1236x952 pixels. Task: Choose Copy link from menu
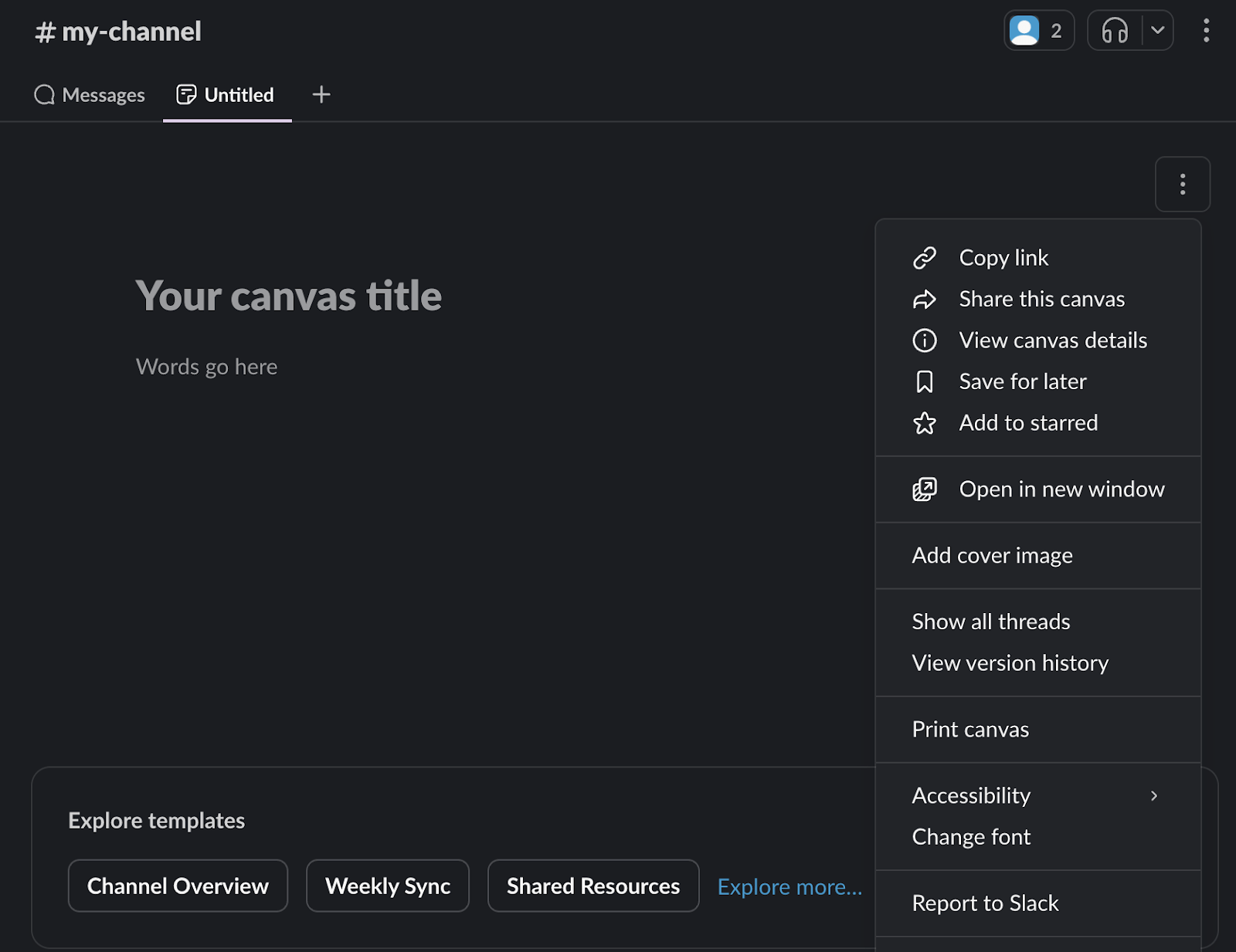coord(1038,258)
